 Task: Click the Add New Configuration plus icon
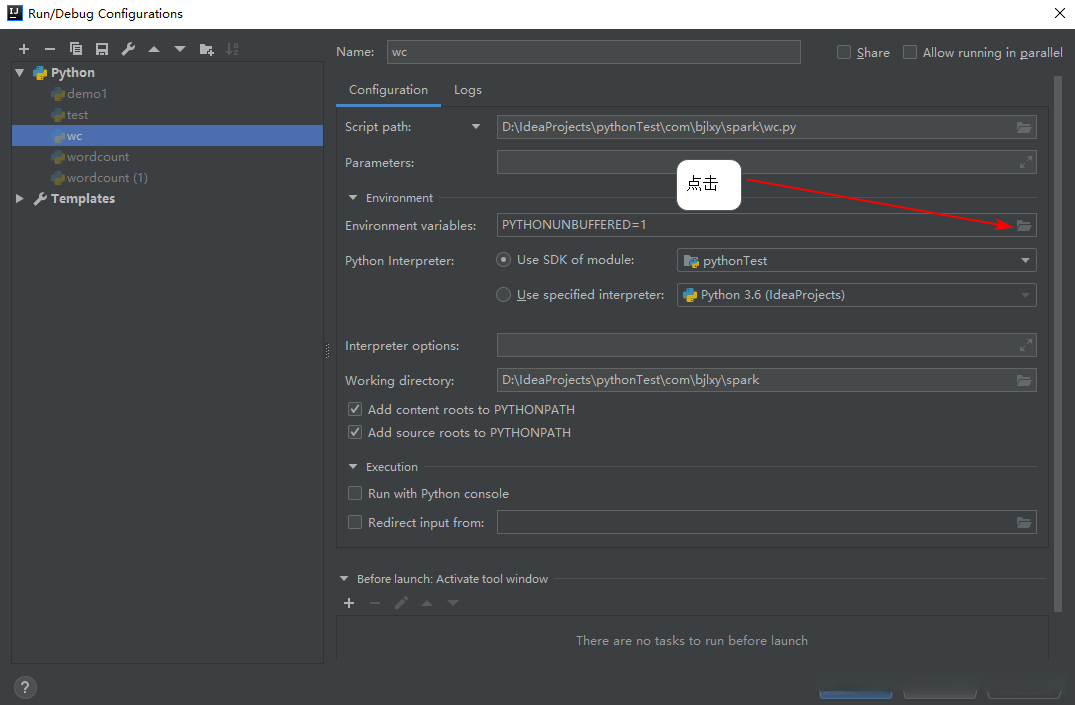pyautogui.click(x=24, y=49)
